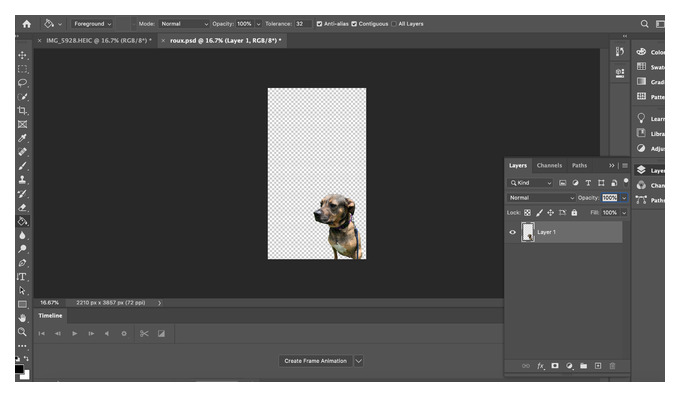Switch to the Channels tab
680x397 pixels.
(x=549, y=165)
